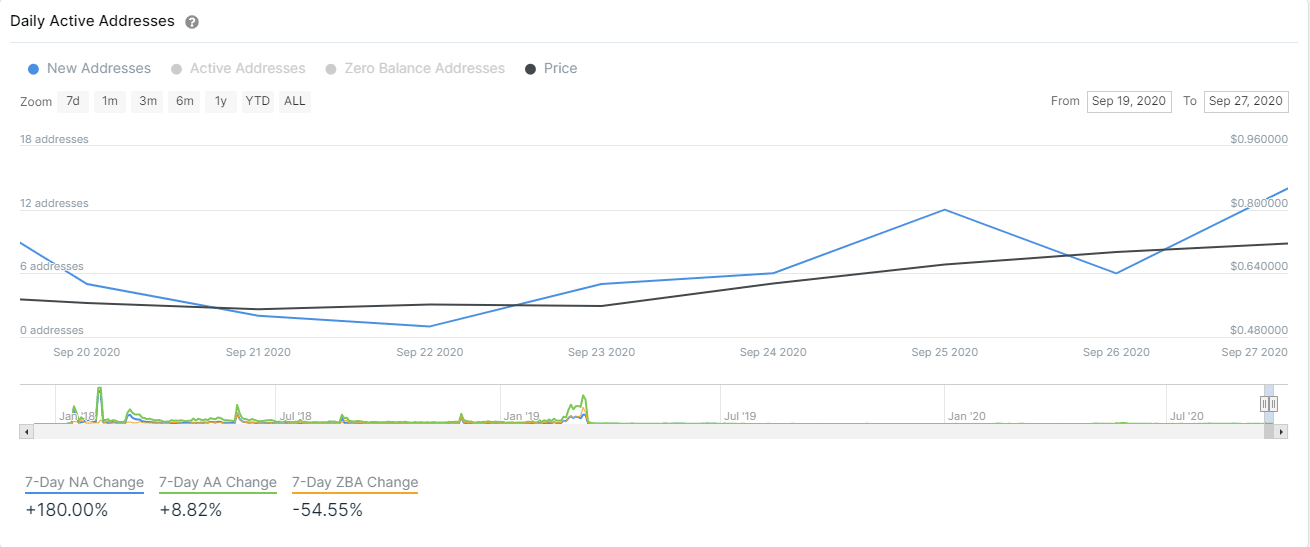Image resolution: width=1310 pixels, height=547 pixels.
Task: Click the navigator scrollbar left arrow
Action: click(x=27, y=431)
